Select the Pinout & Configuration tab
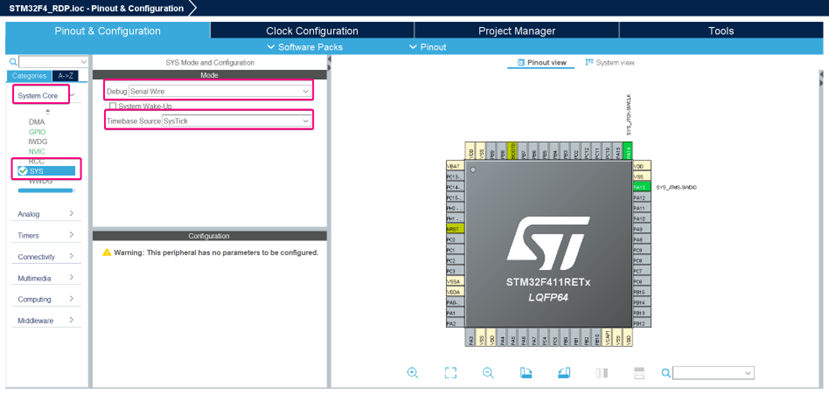The width and height of the screenshot is (829, 394). click(107, 31)
